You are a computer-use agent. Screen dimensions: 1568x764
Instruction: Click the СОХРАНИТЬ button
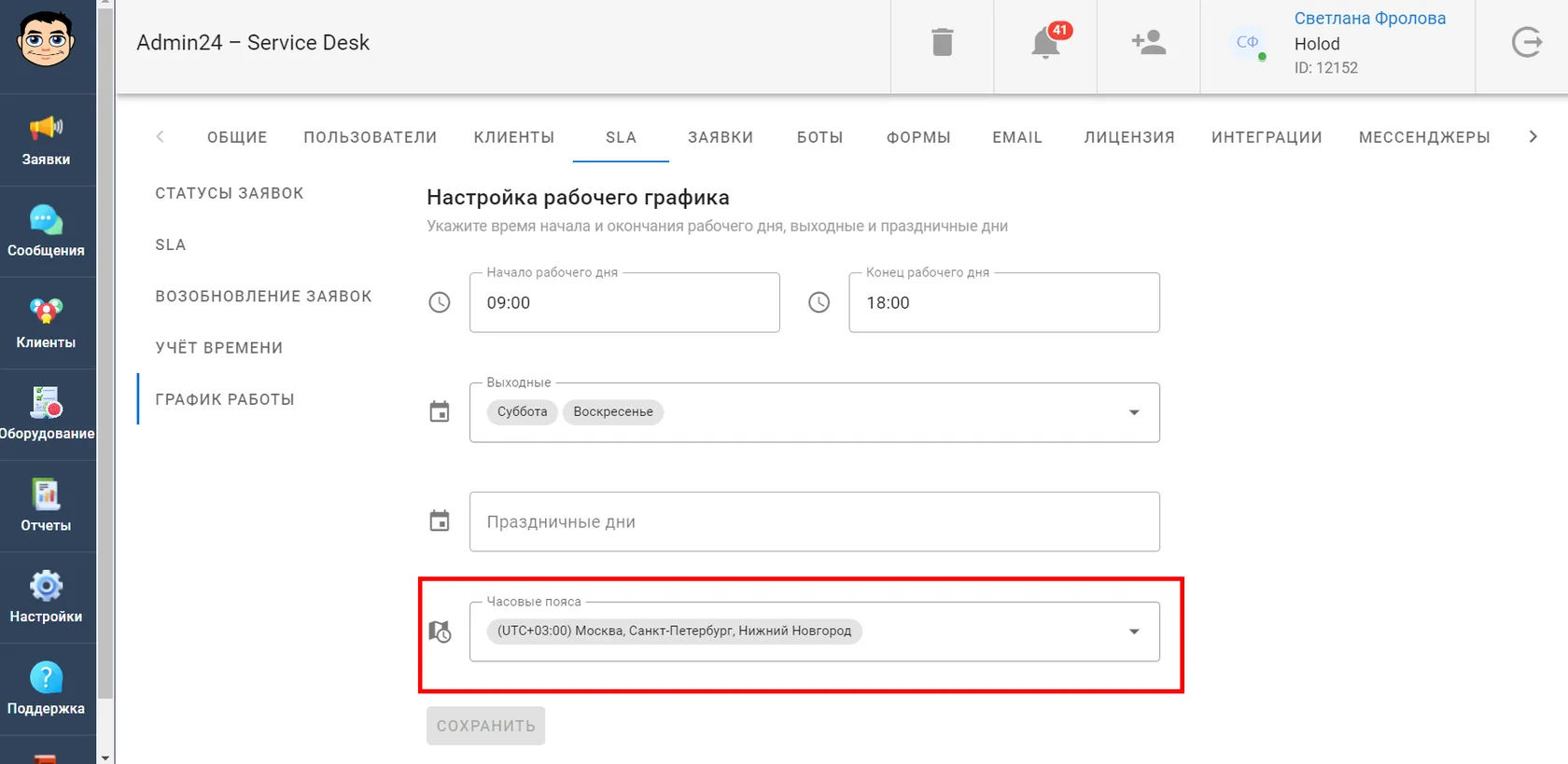[485, 726]
